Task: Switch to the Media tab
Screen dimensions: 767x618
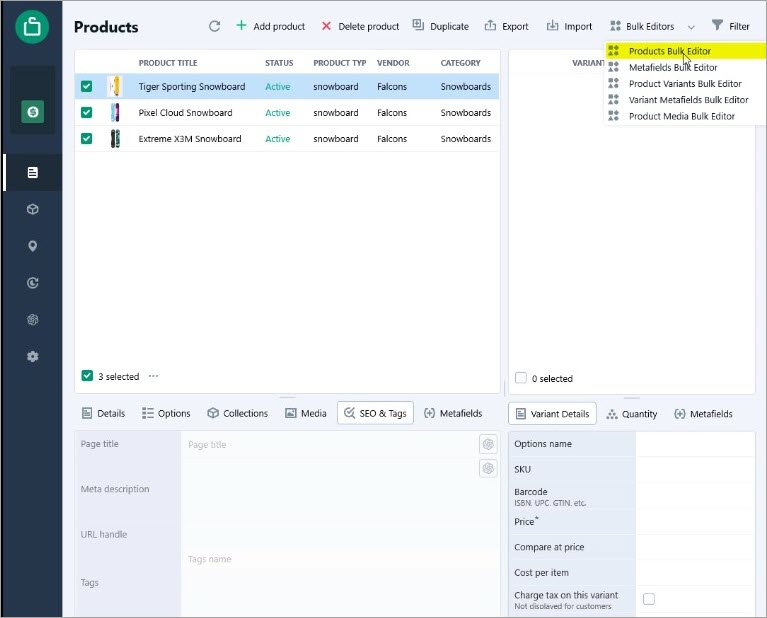Action: [306, 413]
